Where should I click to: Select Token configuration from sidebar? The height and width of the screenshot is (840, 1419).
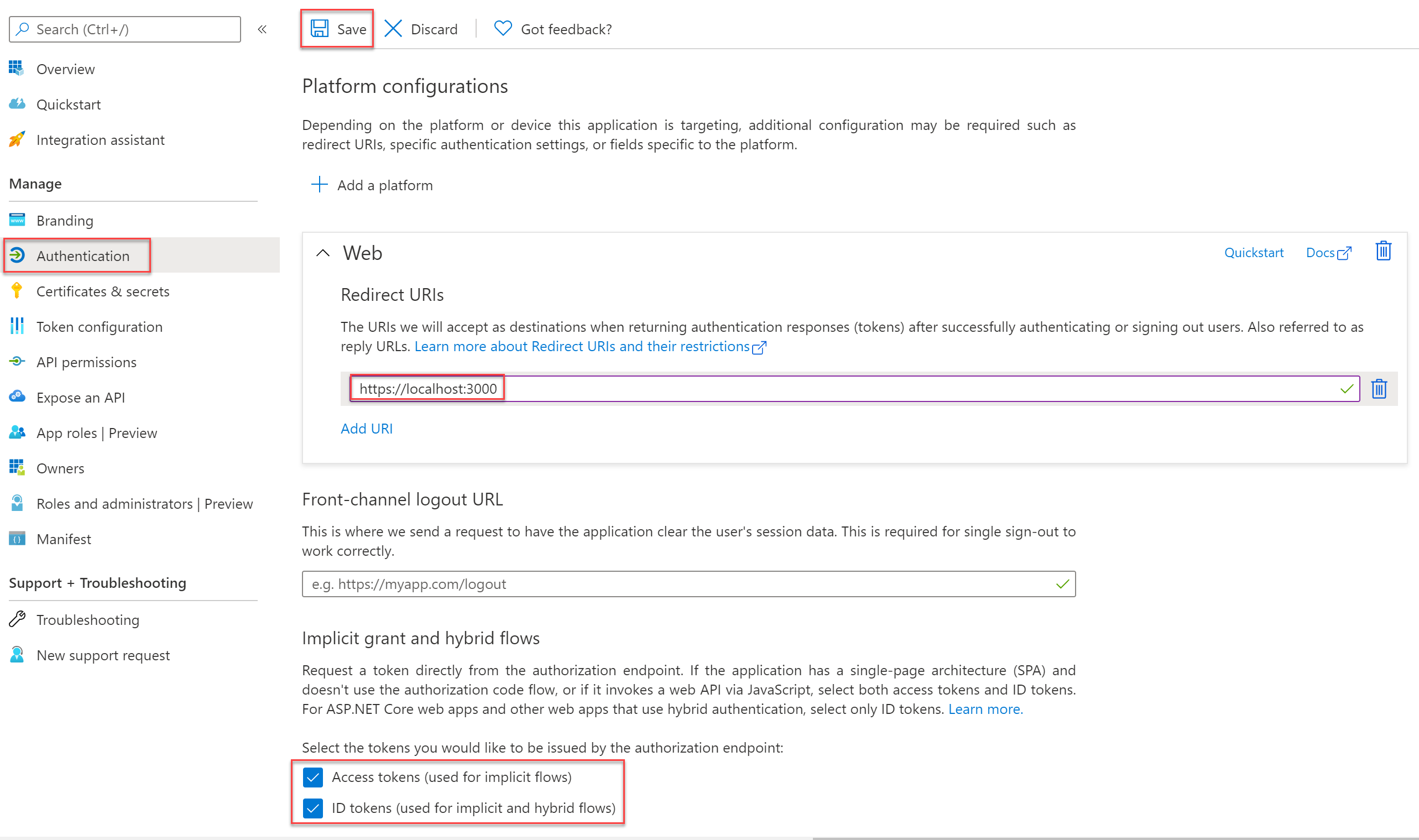pyautogui.click(x=100, y=326)
